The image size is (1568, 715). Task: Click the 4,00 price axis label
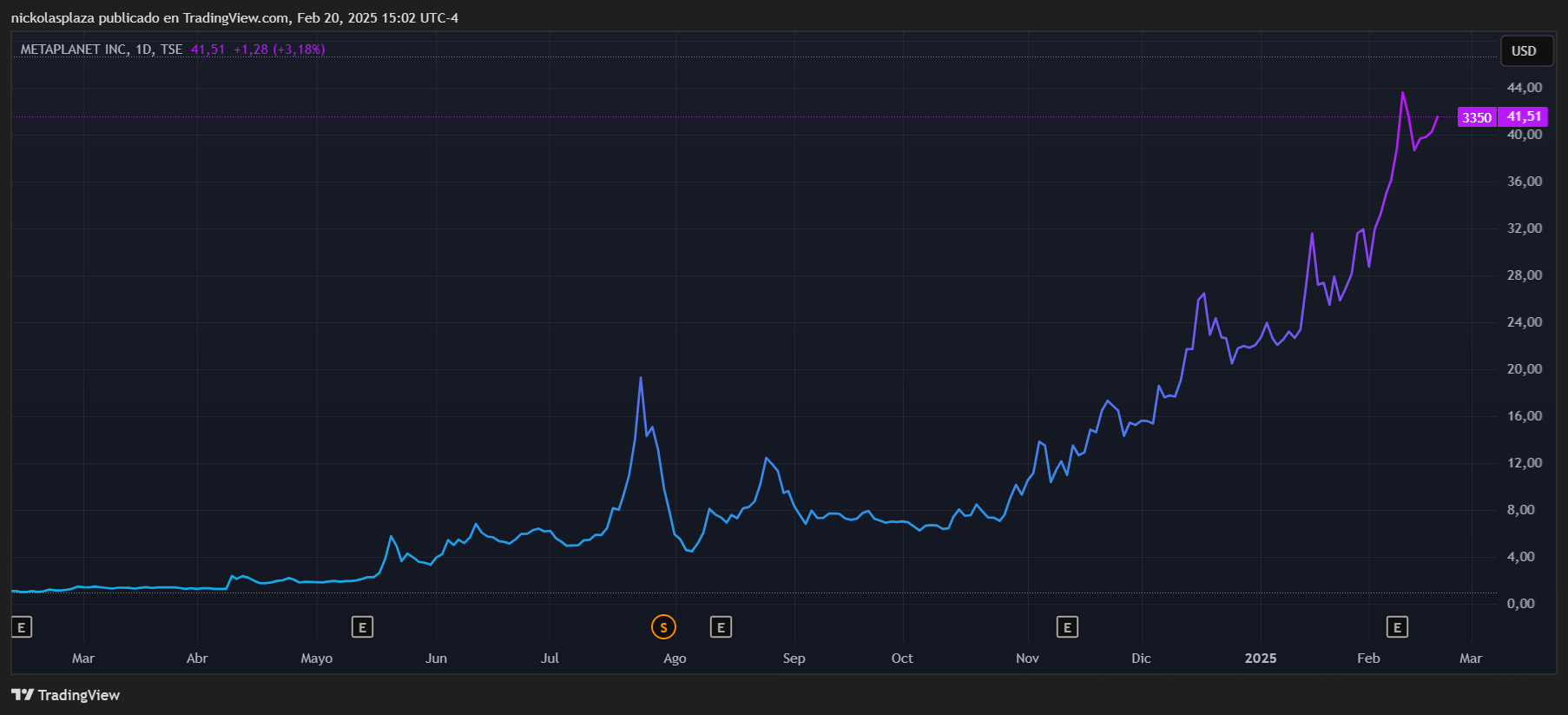(1521, 557)
